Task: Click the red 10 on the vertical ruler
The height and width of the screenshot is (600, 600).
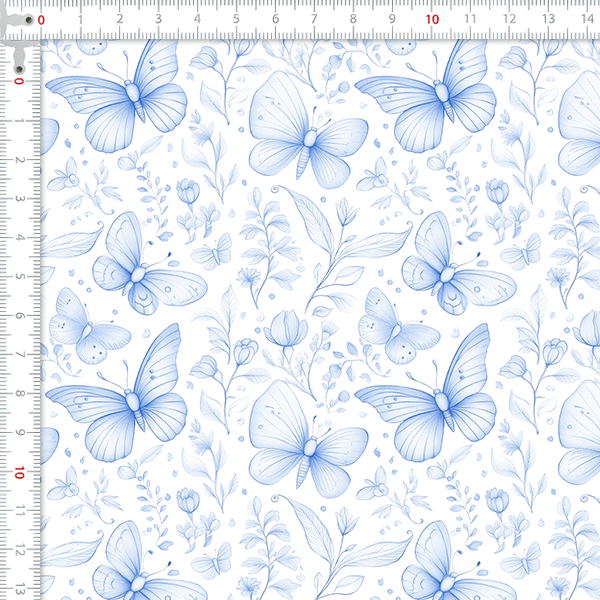Action: coord(19,473)
